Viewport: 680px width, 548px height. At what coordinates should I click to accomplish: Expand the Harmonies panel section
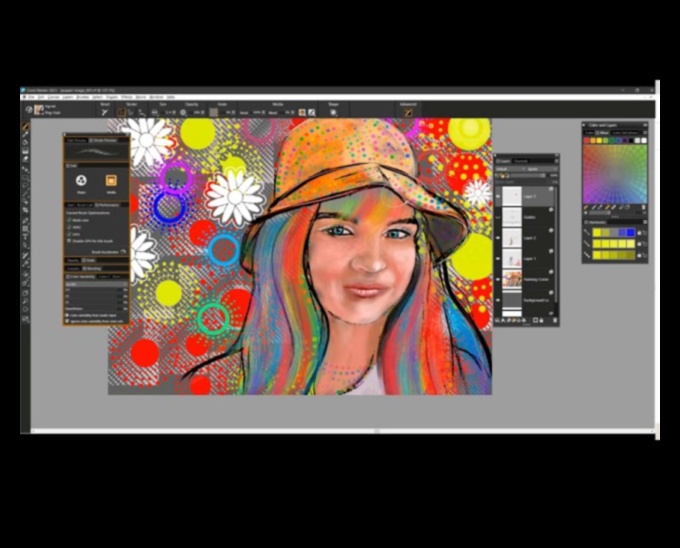588,221
